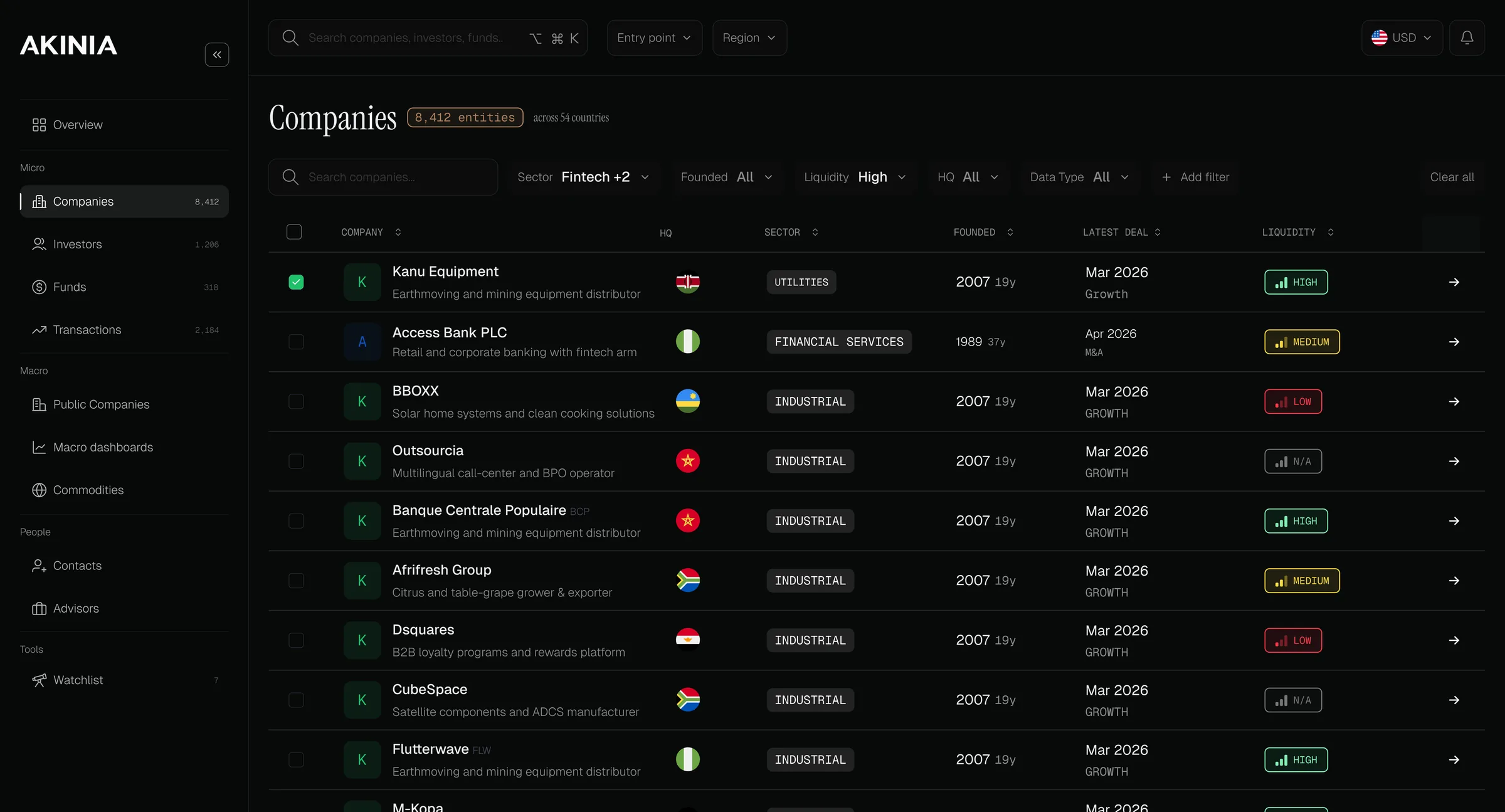Check the Banque Centrale Populaire checkbox
The image size is (1505, 812).
[296, 521]
